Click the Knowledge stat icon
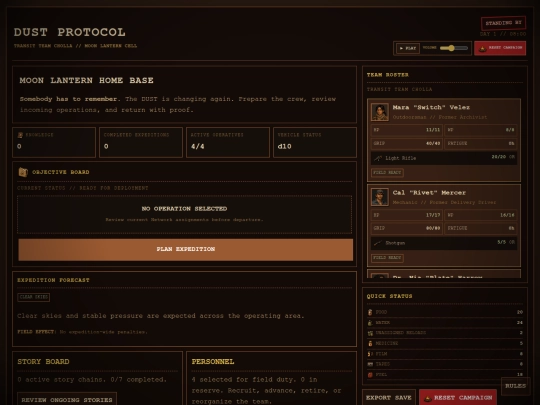540x405 pixels. tap(20, 135)
